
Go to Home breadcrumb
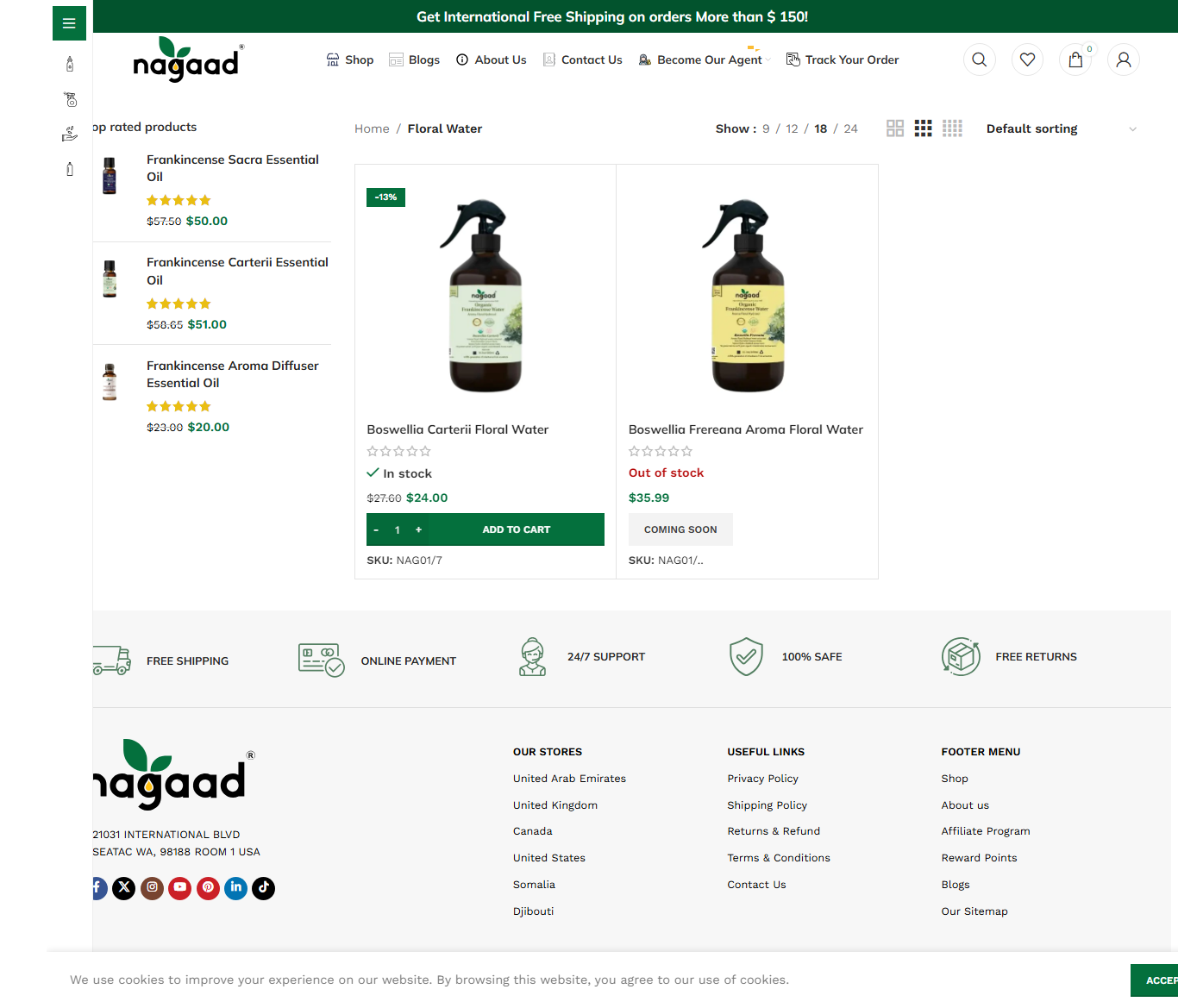(372, 128)
